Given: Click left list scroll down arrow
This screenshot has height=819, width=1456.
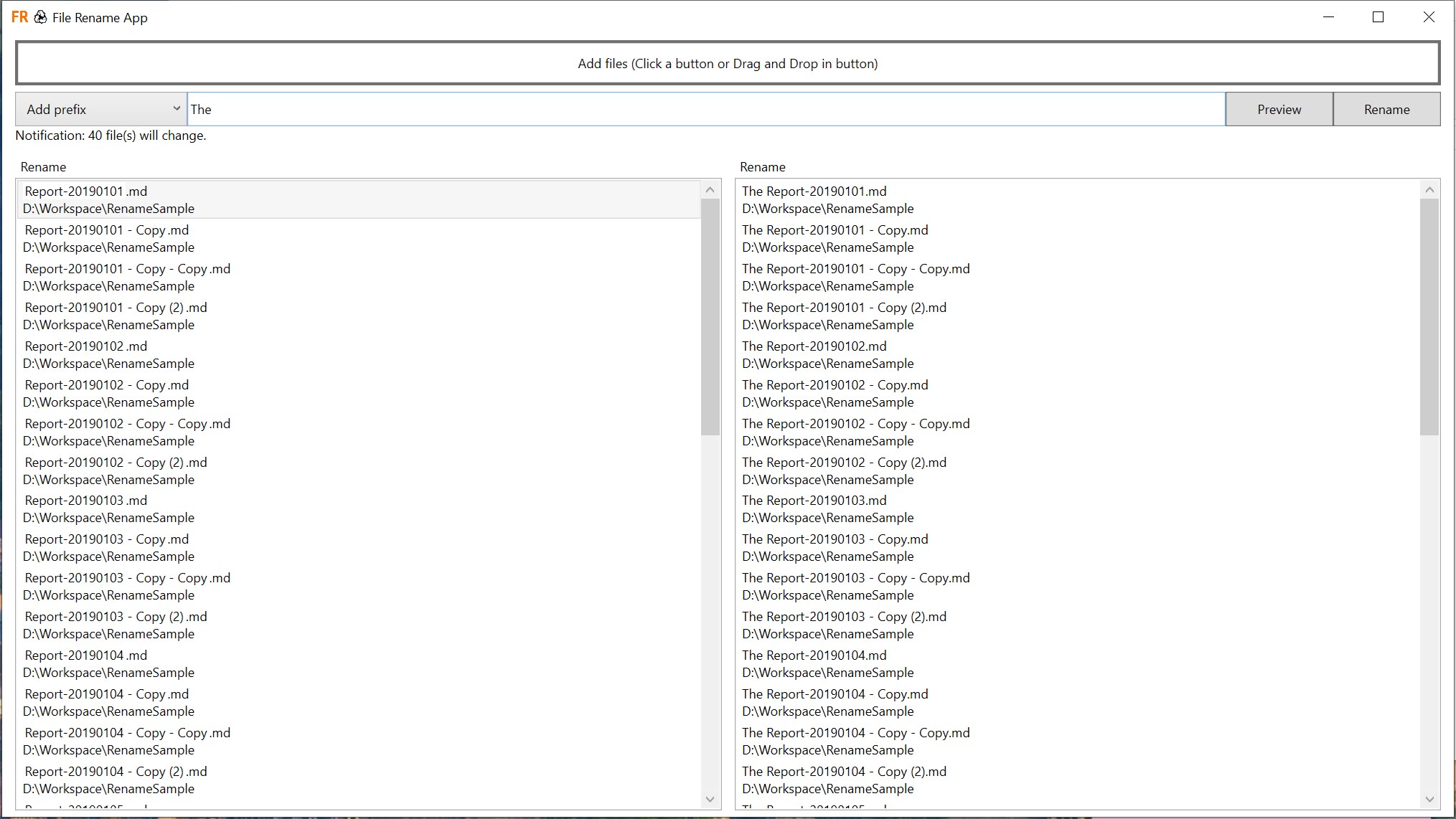Looking at the screenshot, I should click(x=710, y=799).
